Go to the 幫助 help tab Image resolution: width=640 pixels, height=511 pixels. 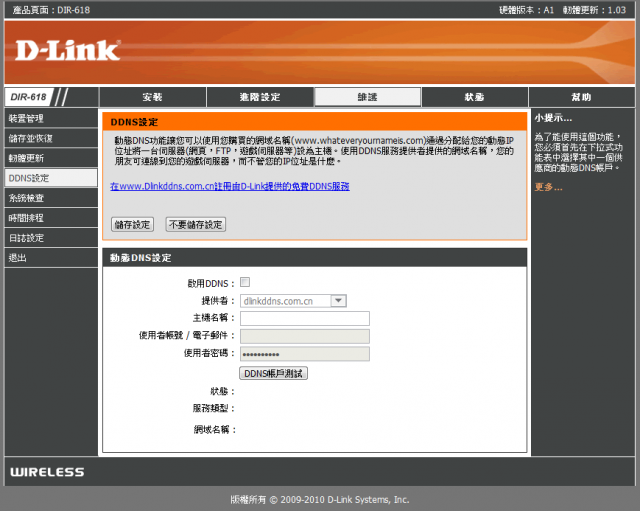pos(581,97)
